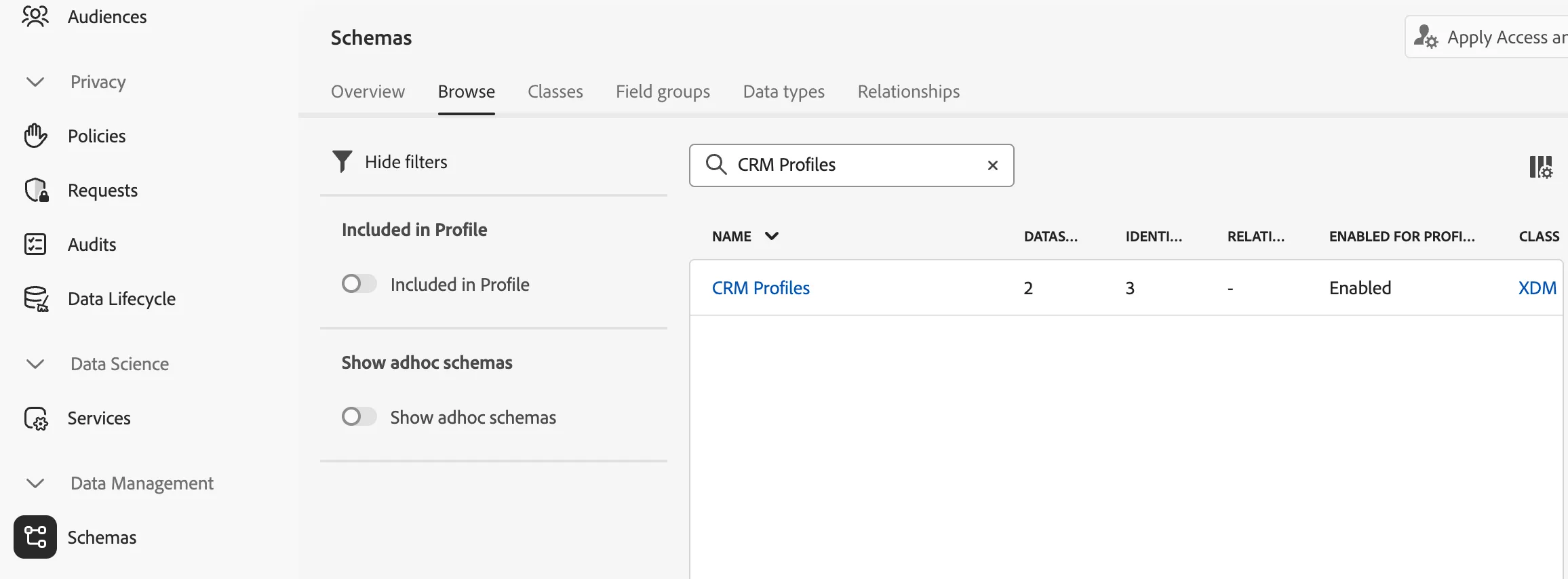Click the Policies hand icon
Image resolution: width=1568 pixels, height=579 pixels.
click(x=35, y=136)
